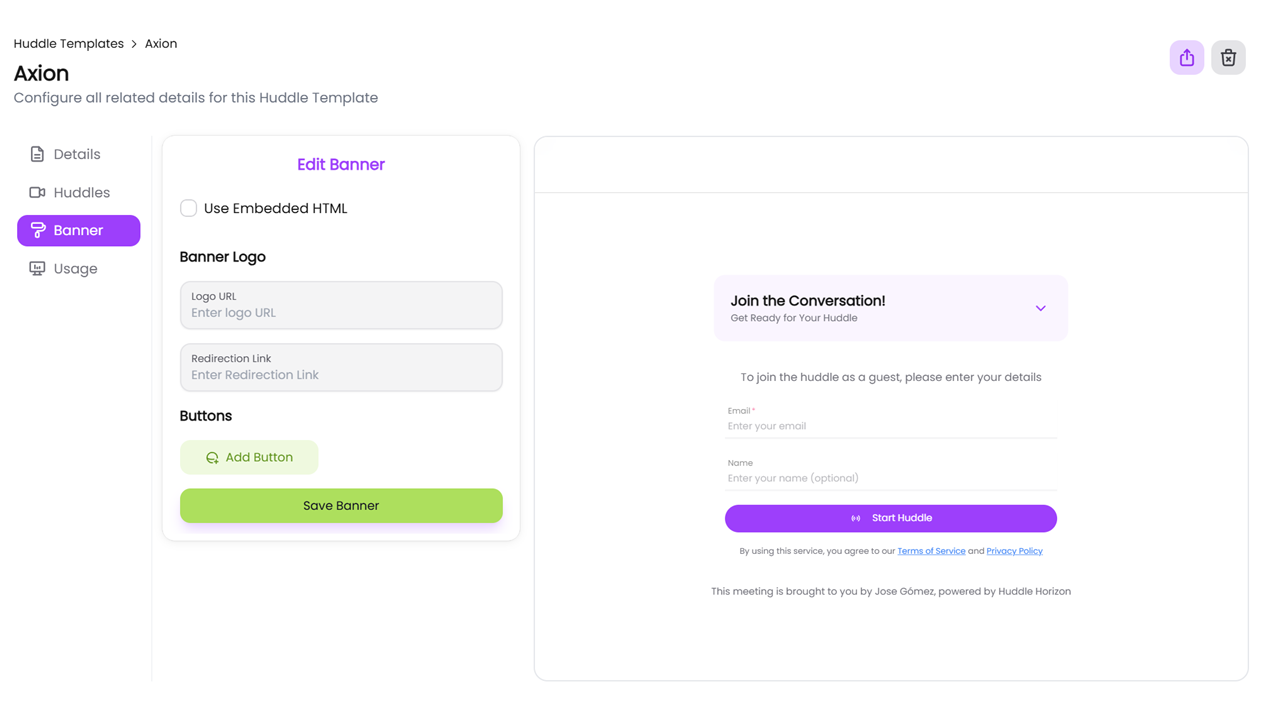Image resolution: width=1280 pixels, height=720 pixels.
Task: Select the Banner key icon in sidebar
Action: (x=37, y=230)
